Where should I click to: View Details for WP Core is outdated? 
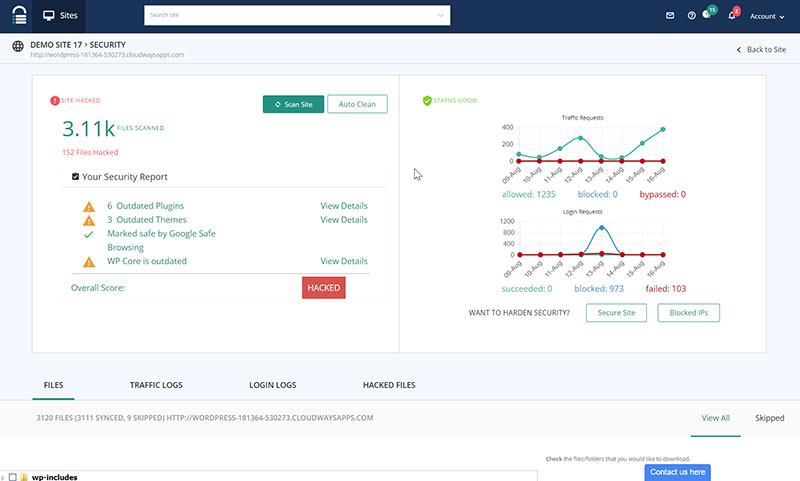(344, 261)
